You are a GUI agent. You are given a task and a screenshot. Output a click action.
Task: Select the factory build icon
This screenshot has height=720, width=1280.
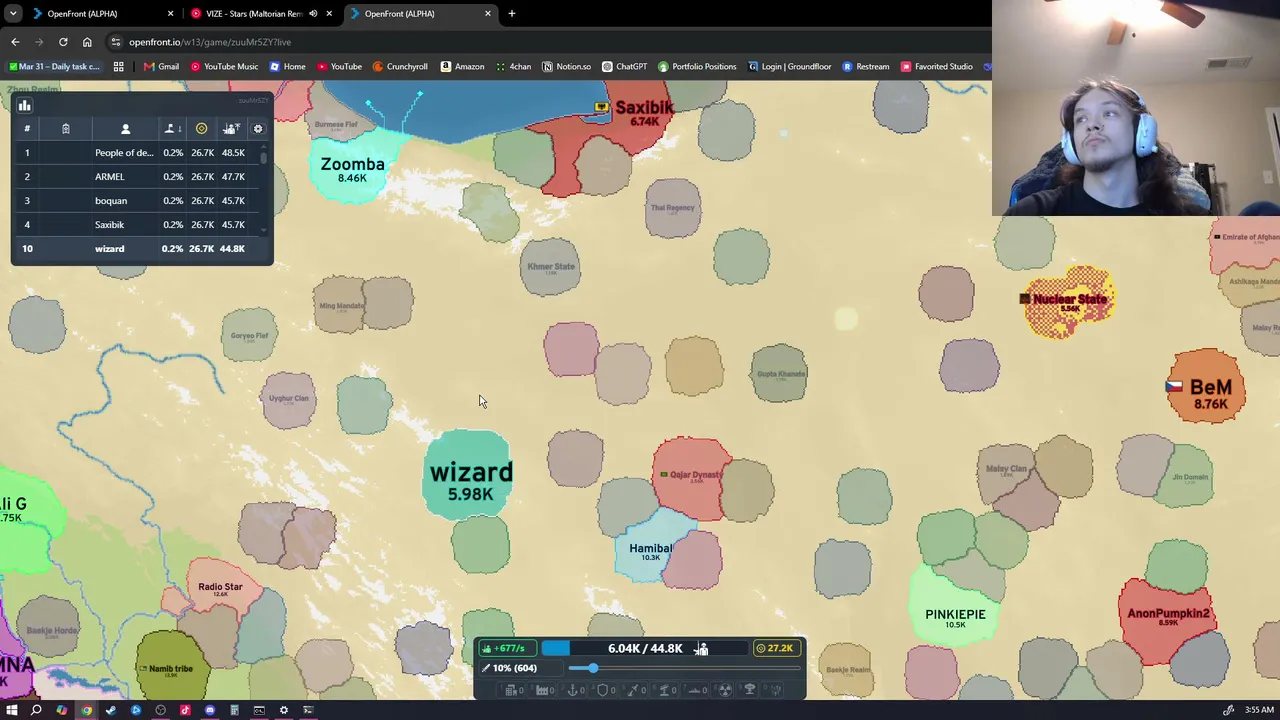[543, 690]
